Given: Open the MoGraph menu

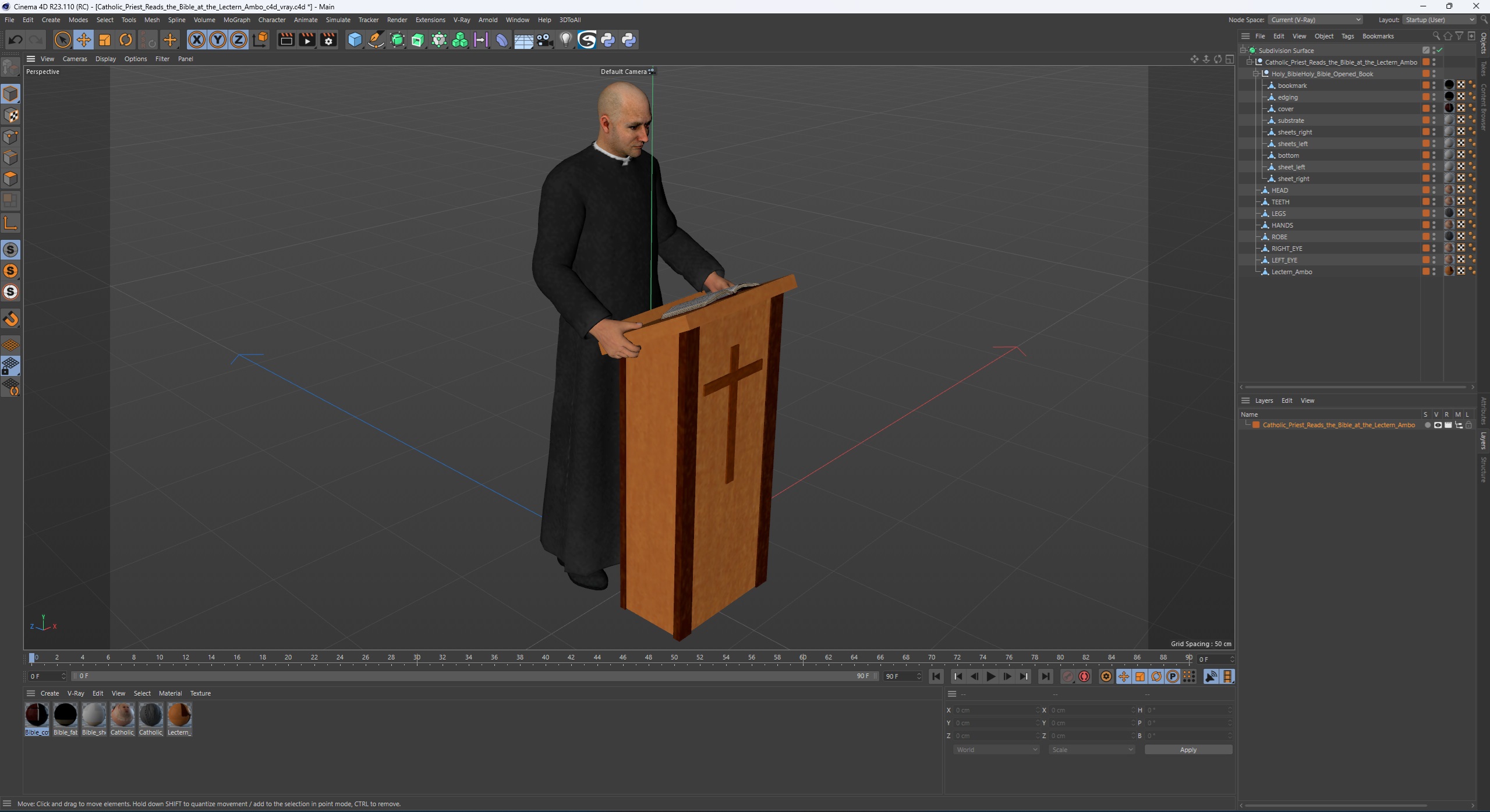Looking at the screenshot, I should pyautogui.click(x=236, y=20).
